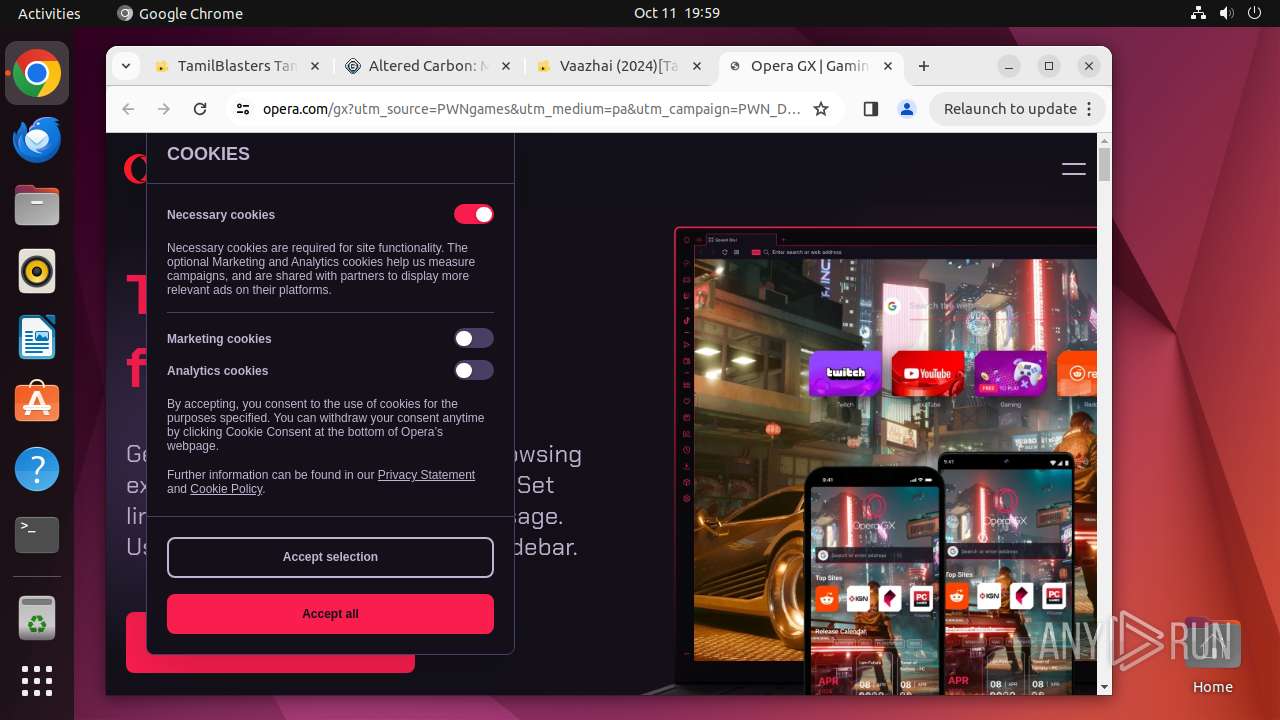Open the Chrome side panel icon
1280x720 pixels.
pyautogui.click(x=870, y=109)
